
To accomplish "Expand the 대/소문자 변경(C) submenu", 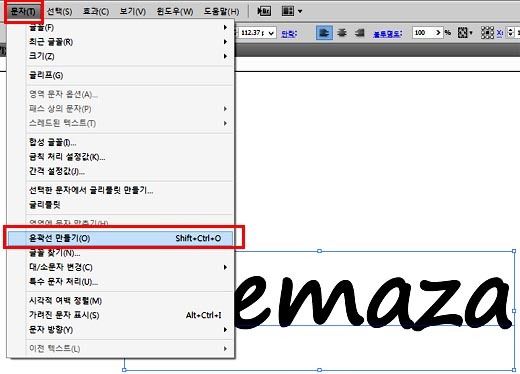I will click(130, 267).
